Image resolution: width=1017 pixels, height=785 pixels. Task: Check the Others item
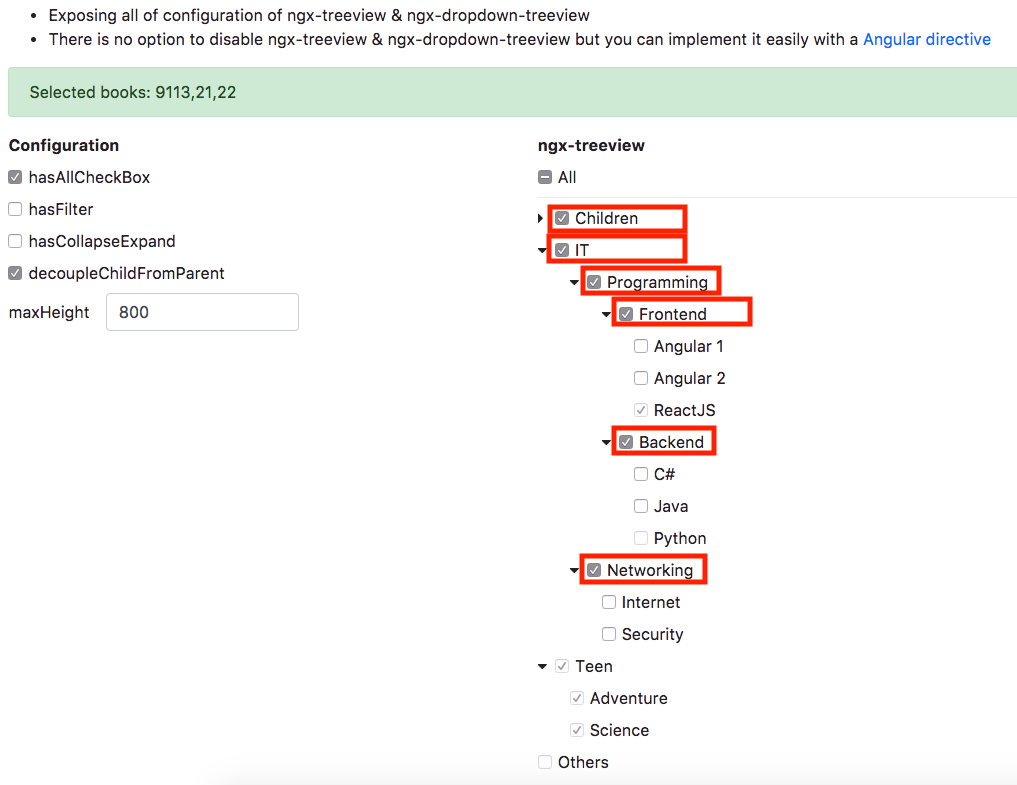click(544, 761)
